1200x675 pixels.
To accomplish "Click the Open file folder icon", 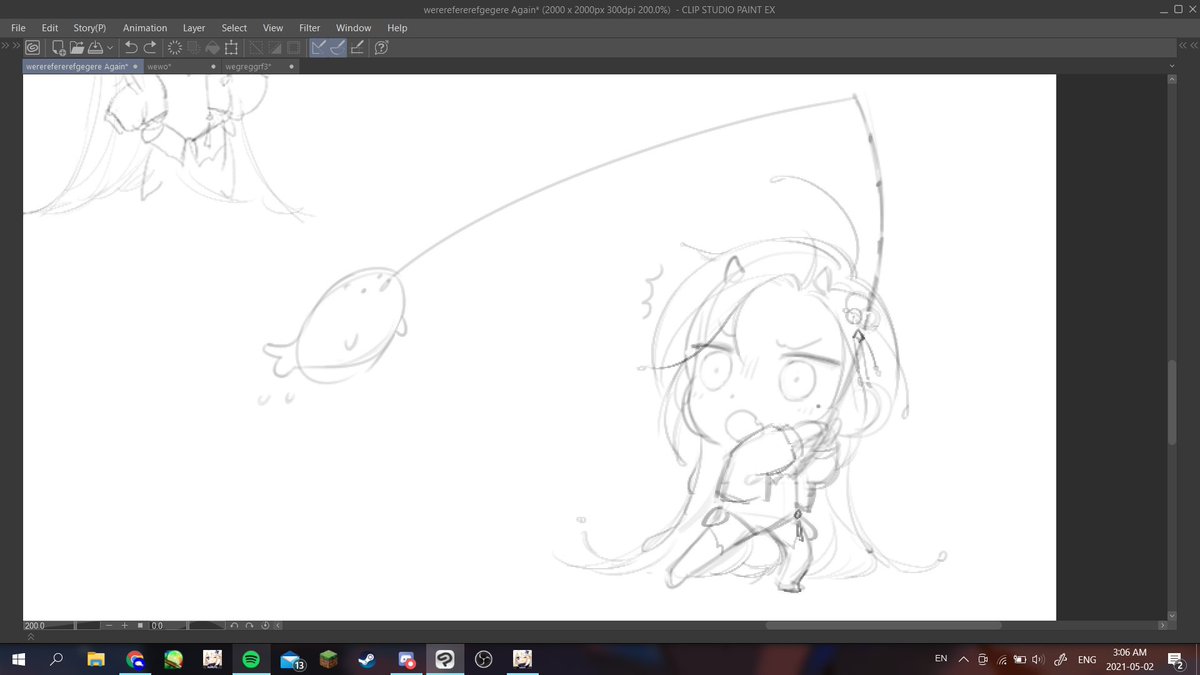I will click(x=76, y=47).
